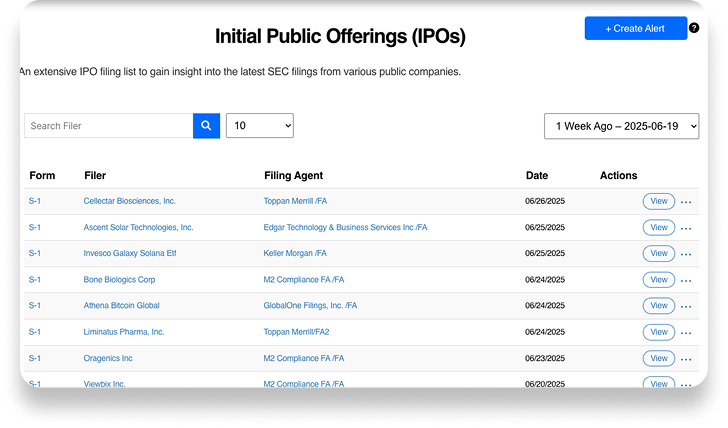Screen dimensions: 728x428
Task: Open three-dot menu for Invesco Galaxy Solana
Action: (686, 254)
